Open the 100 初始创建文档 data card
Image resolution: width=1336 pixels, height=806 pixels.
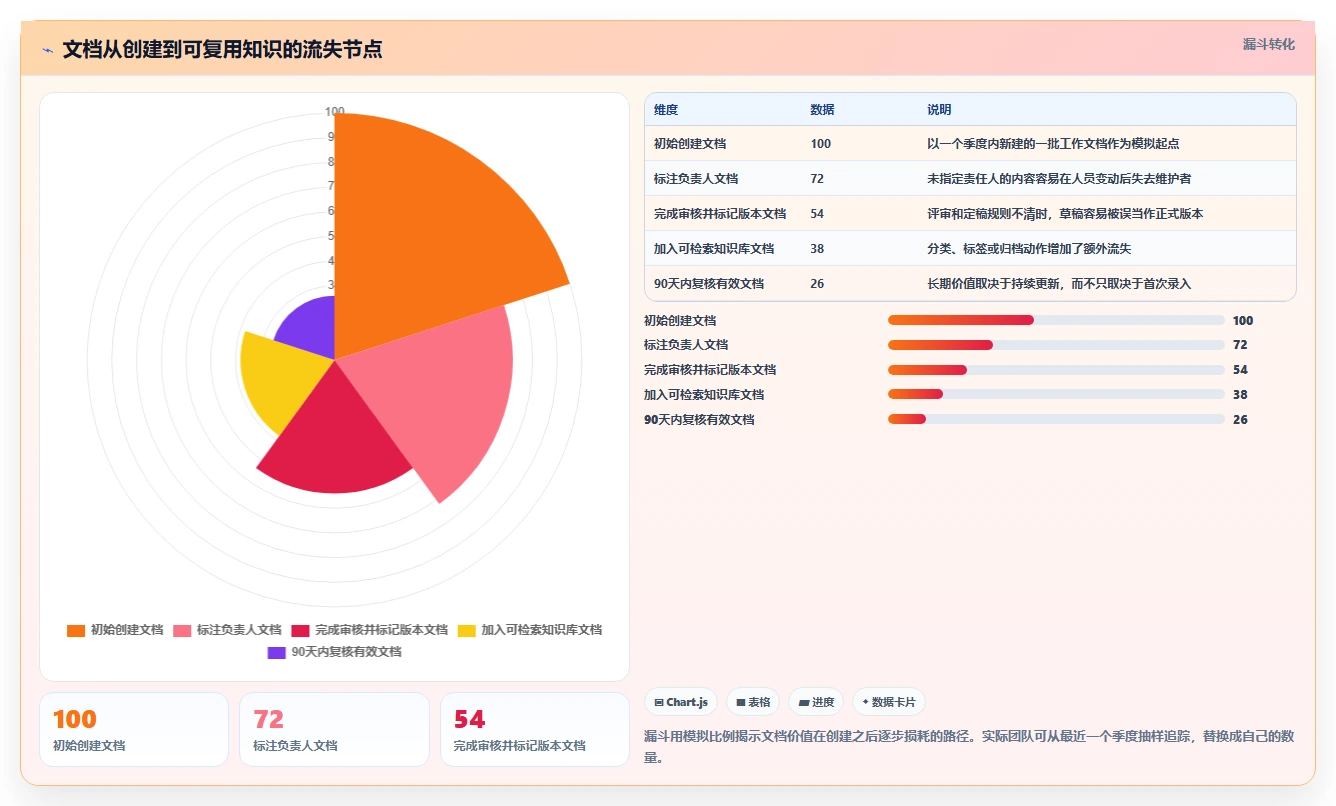(134, 729)
